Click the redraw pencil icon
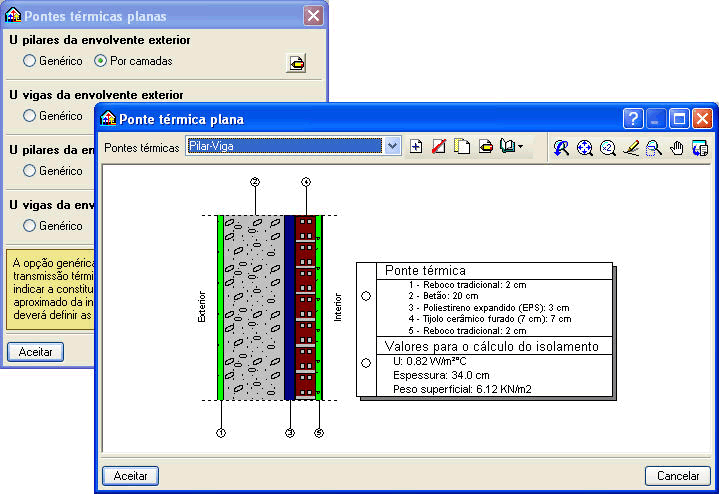Image resolution: width=719 pixels, height=494 pixels. point(631,148)
